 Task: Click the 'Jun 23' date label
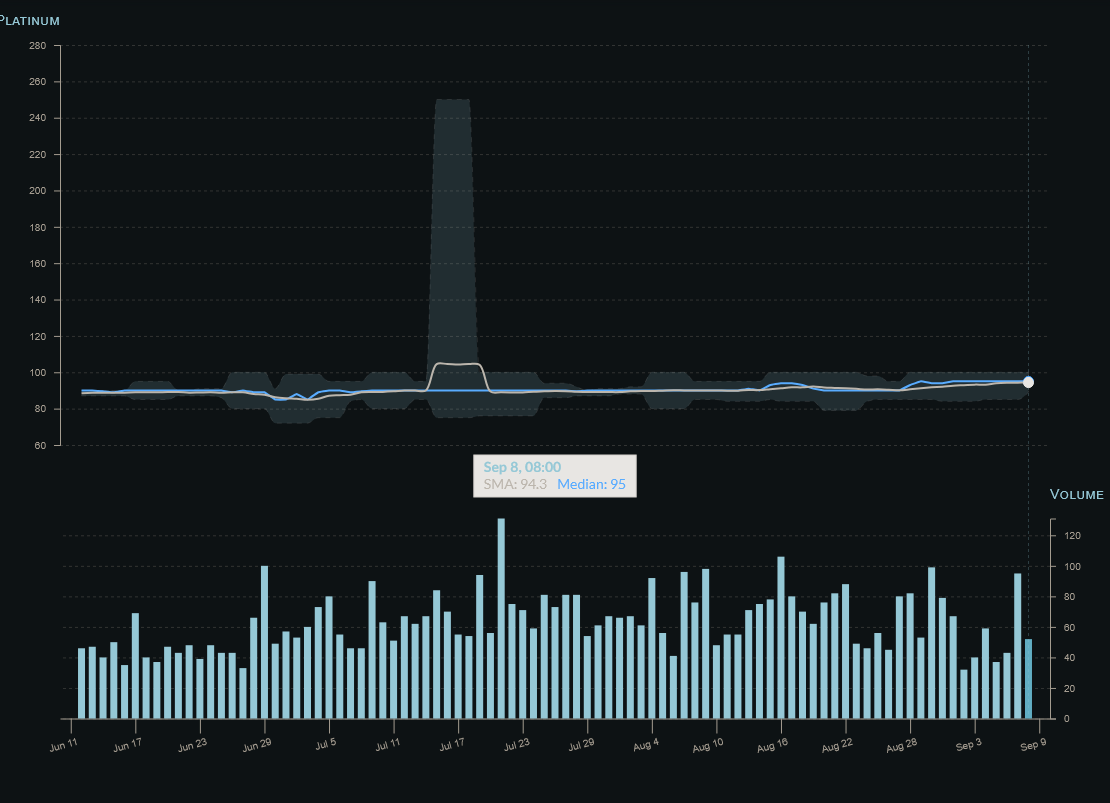(193, 745)
